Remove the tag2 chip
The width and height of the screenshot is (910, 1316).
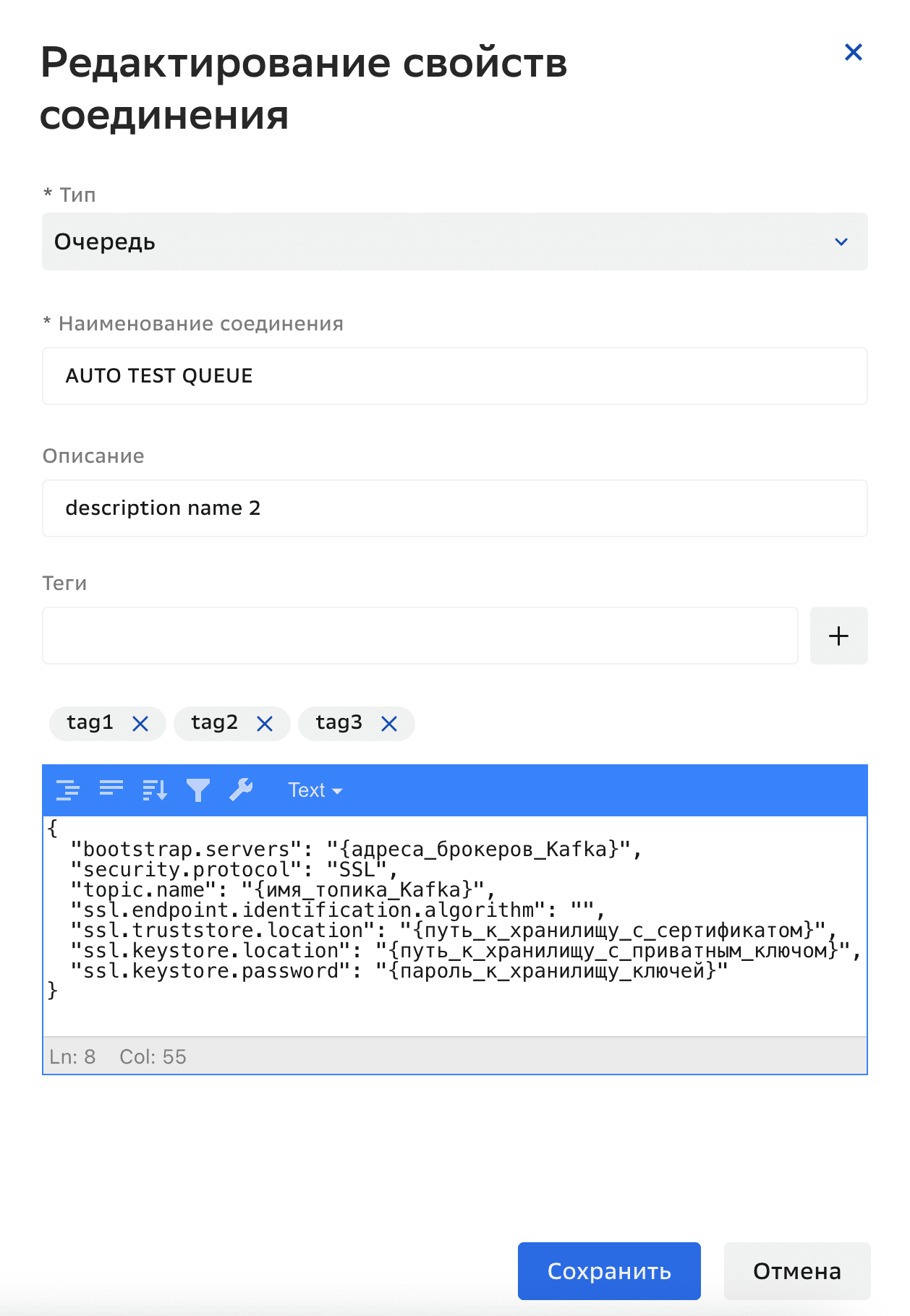pos(265,724)
